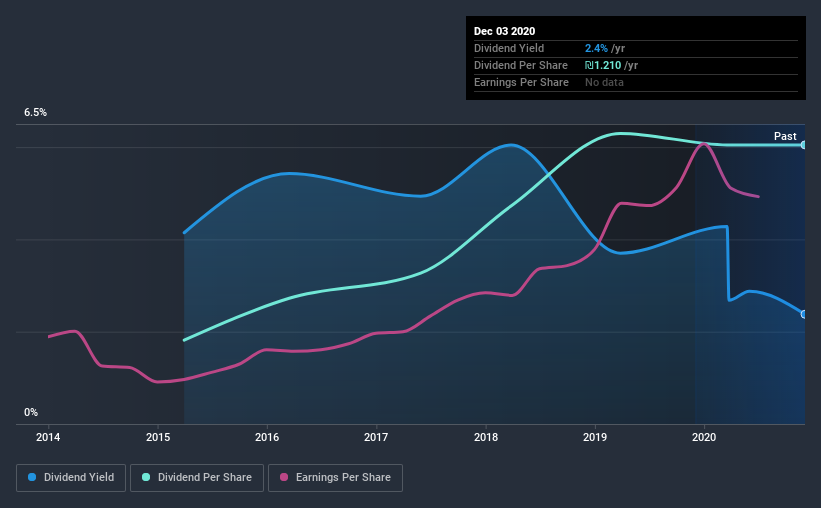821x508 pixels.
Task: Click the 2018 x-axis label
Action: [x=486, y=437]
